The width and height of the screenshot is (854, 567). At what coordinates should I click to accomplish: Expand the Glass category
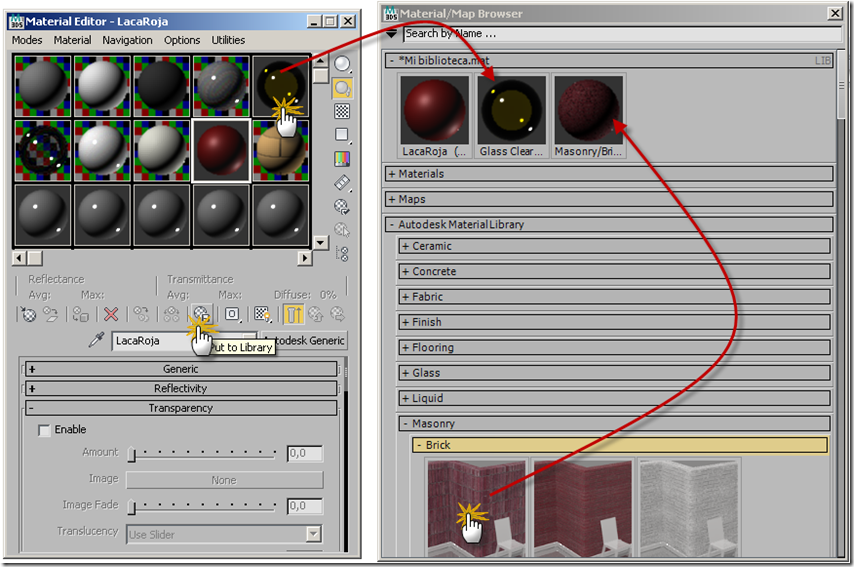(x=615, y=373)
